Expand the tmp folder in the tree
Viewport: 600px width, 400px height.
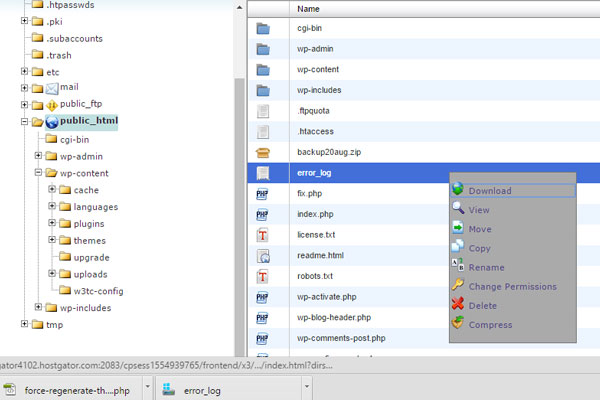click(24, 324)
